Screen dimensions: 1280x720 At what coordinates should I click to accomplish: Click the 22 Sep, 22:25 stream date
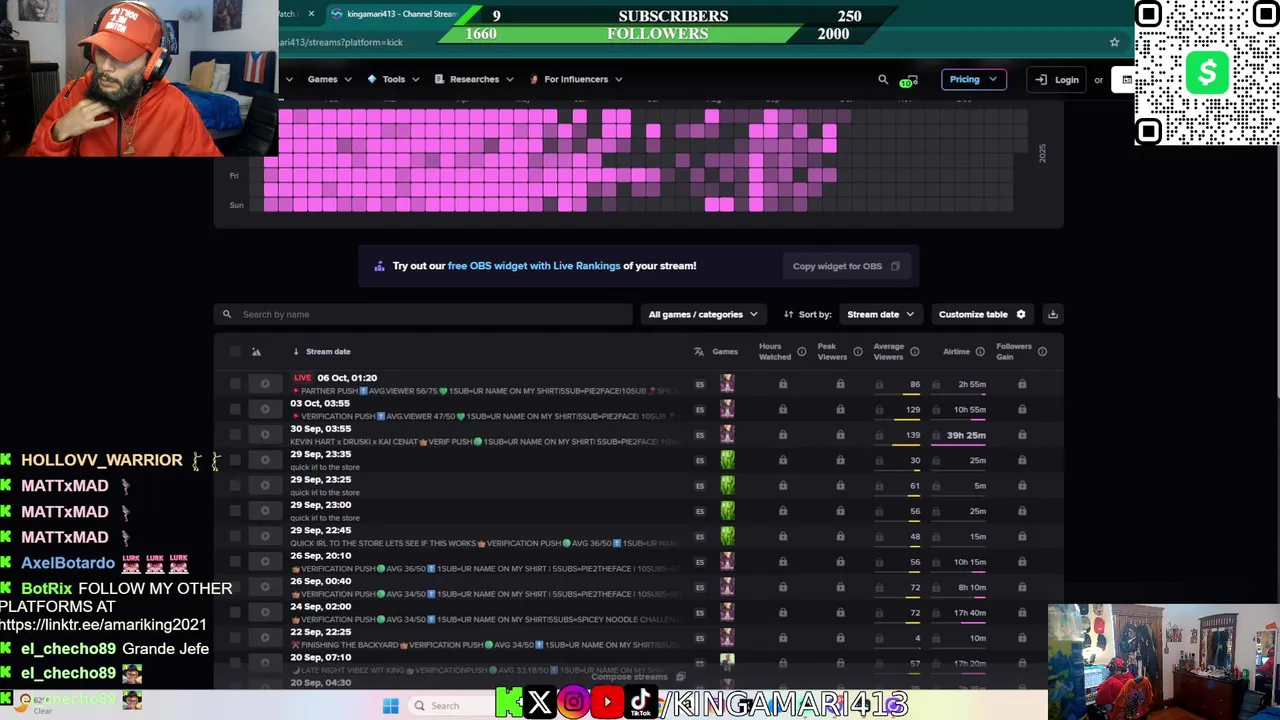320,632
